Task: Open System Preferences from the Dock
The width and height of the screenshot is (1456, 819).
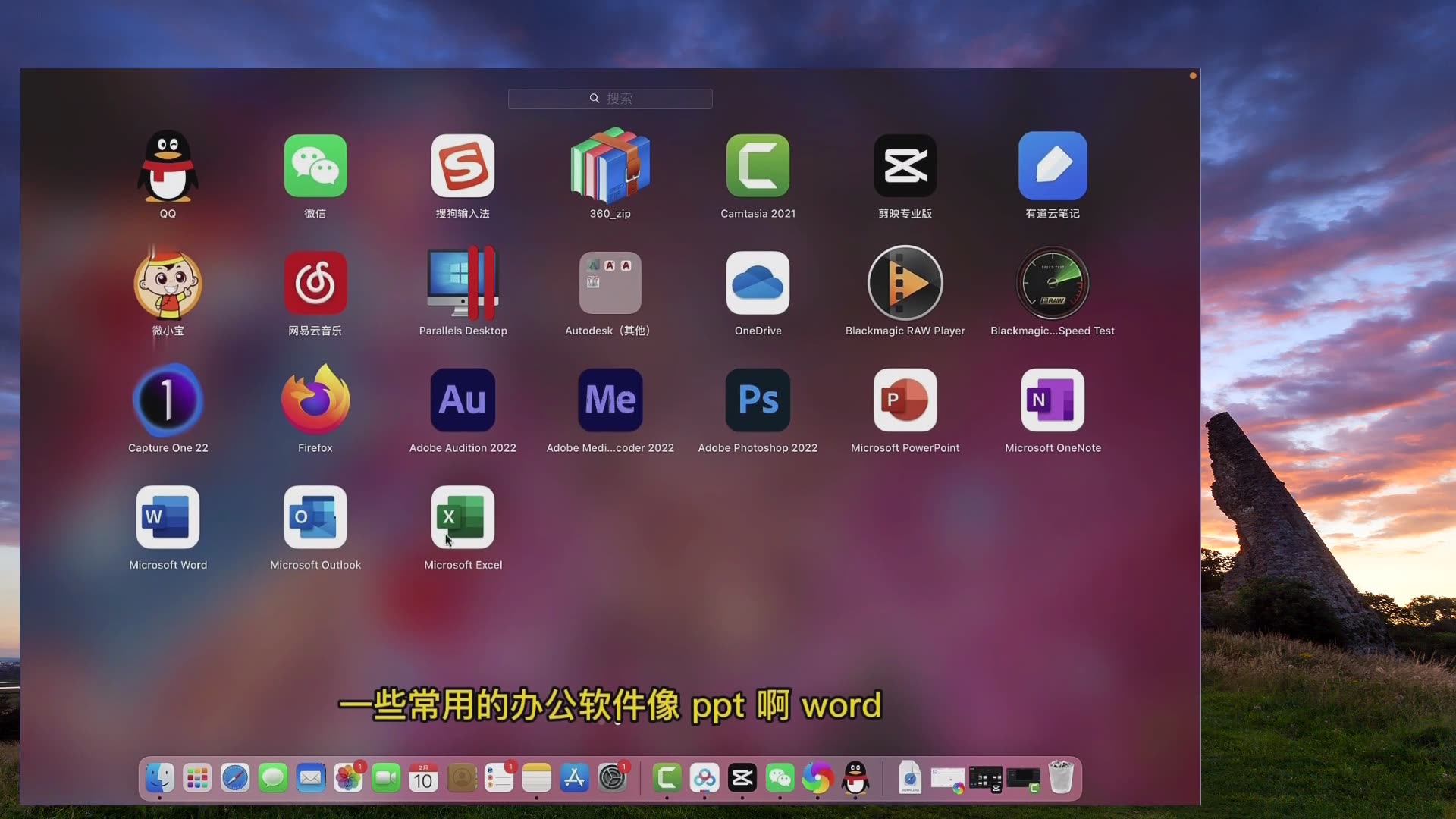Action: click(x=612, y=778)
